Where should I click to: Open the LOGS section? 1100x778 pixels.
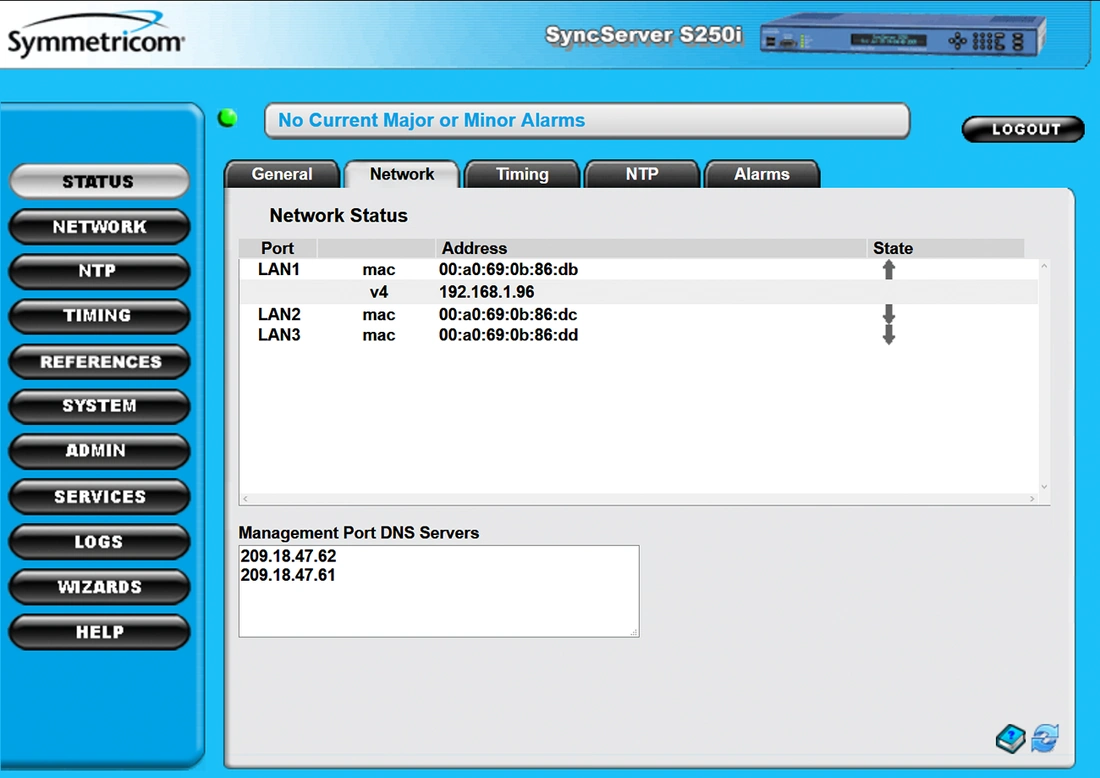[99, 542]
